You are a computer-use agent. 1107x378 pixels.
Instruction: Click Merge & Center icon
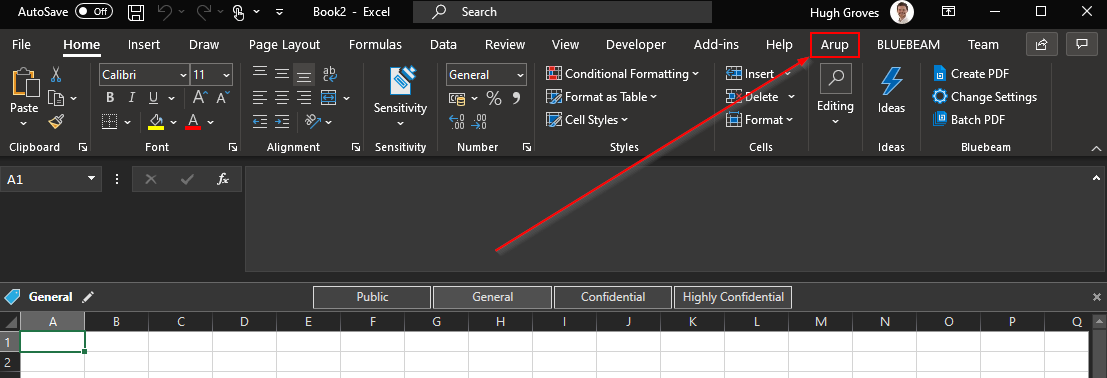pyautogui.click(x=328, y=98)
